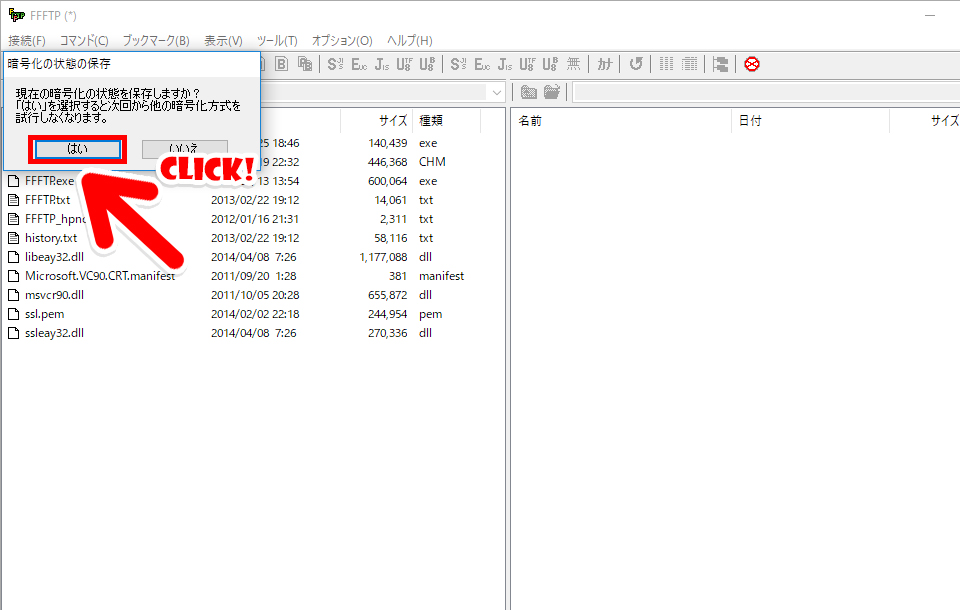Select UTF8 icon in group after auto-mode icon
Screen dimensions: 960x610
pyautogui.click(x=404, y=64)
